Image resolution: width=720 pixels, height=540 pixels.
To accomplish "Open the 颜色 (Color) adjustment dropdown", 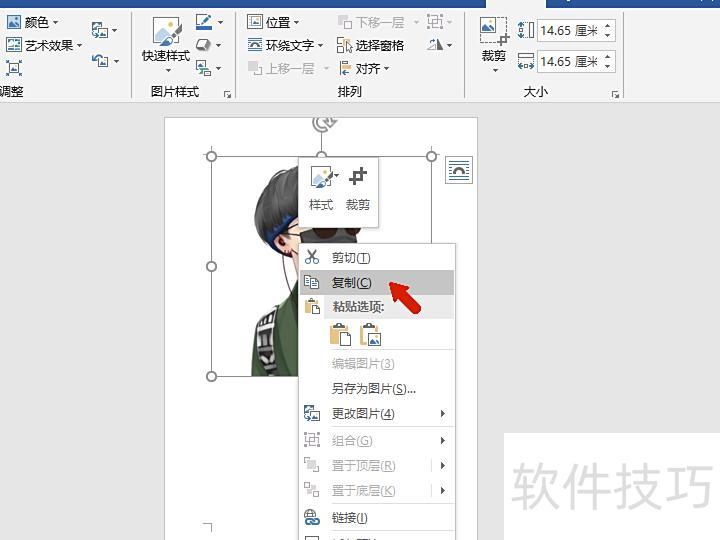I will (33, 22).
